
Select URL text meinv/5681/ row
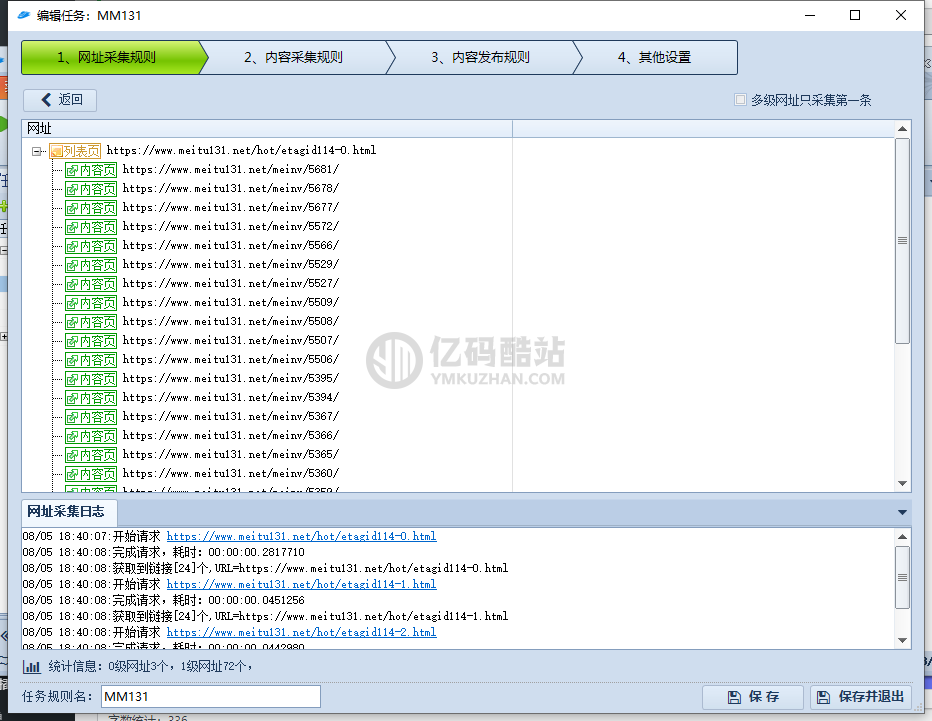point(231,169)
